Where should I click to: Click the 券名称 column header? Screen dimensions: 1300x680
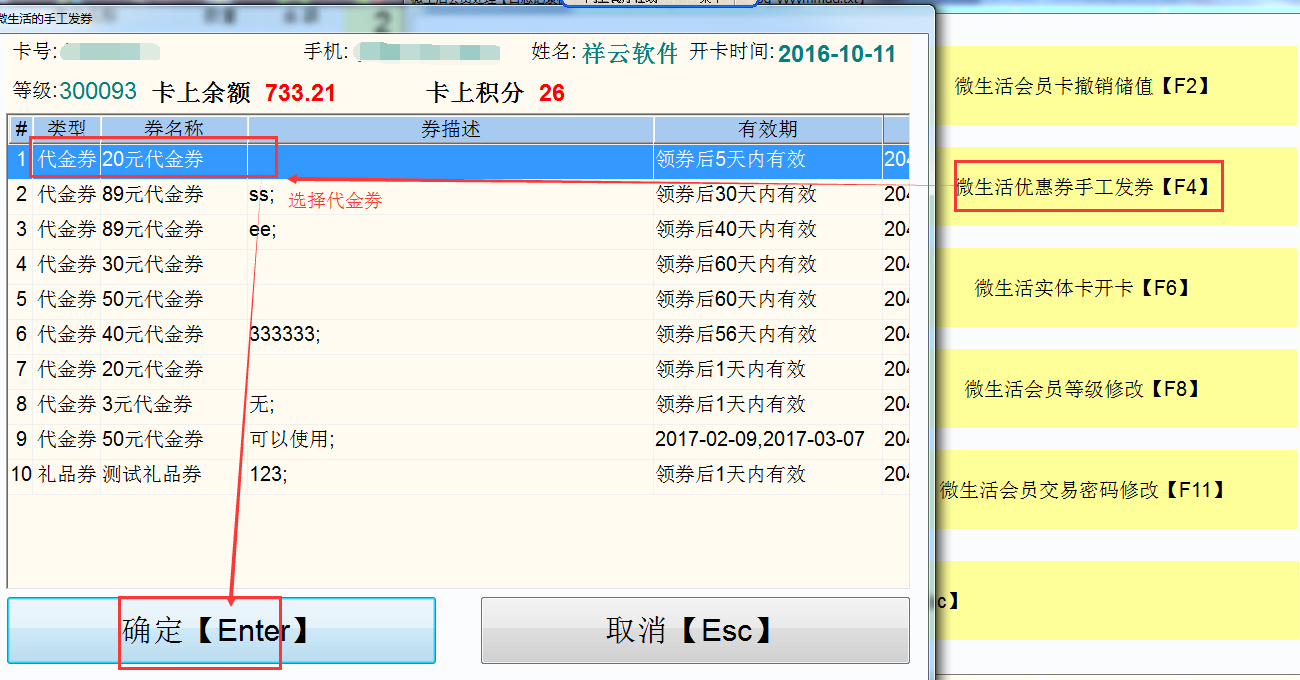[x=174, y=129]
